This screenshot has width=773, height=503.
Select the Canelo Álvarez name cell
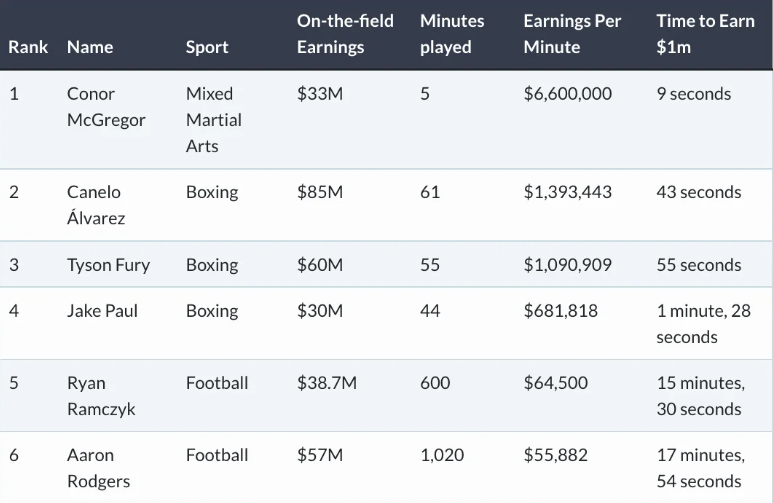pyautogui.click(x=96, y=204)
